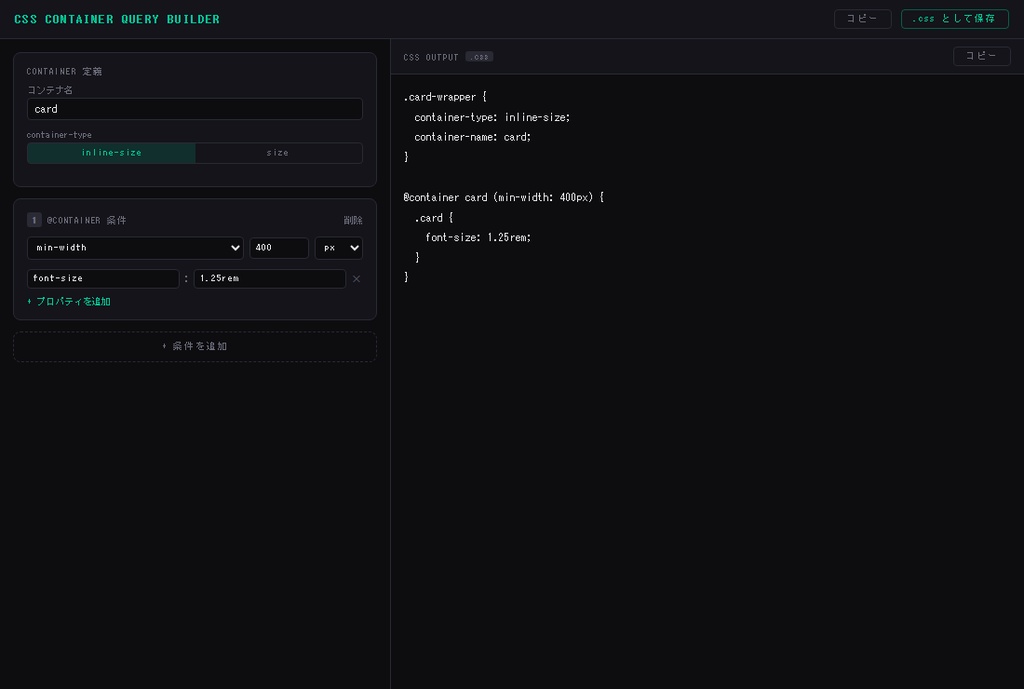1024x689 pixels.
Task: Open the min-width condition dropdown
Action: pyautogui.click(x=135, y=248)
